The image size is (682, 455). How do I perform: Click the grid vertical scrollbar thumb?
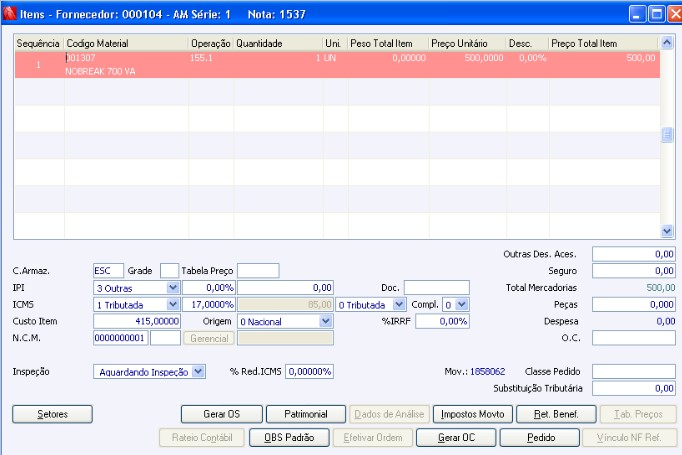667,135
